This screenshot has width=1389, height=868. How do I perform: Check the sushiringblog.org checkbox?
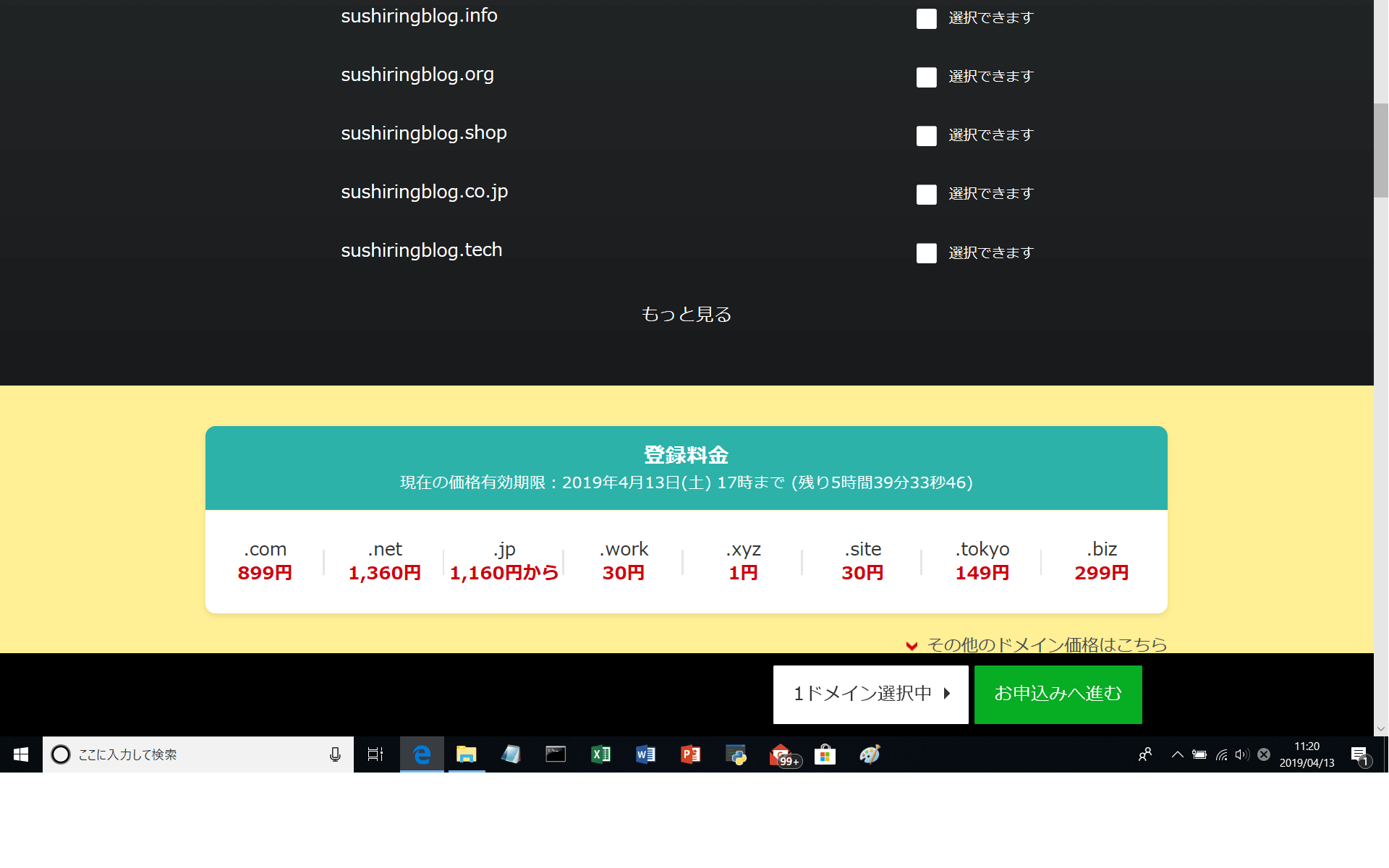[x=926, y=77]
